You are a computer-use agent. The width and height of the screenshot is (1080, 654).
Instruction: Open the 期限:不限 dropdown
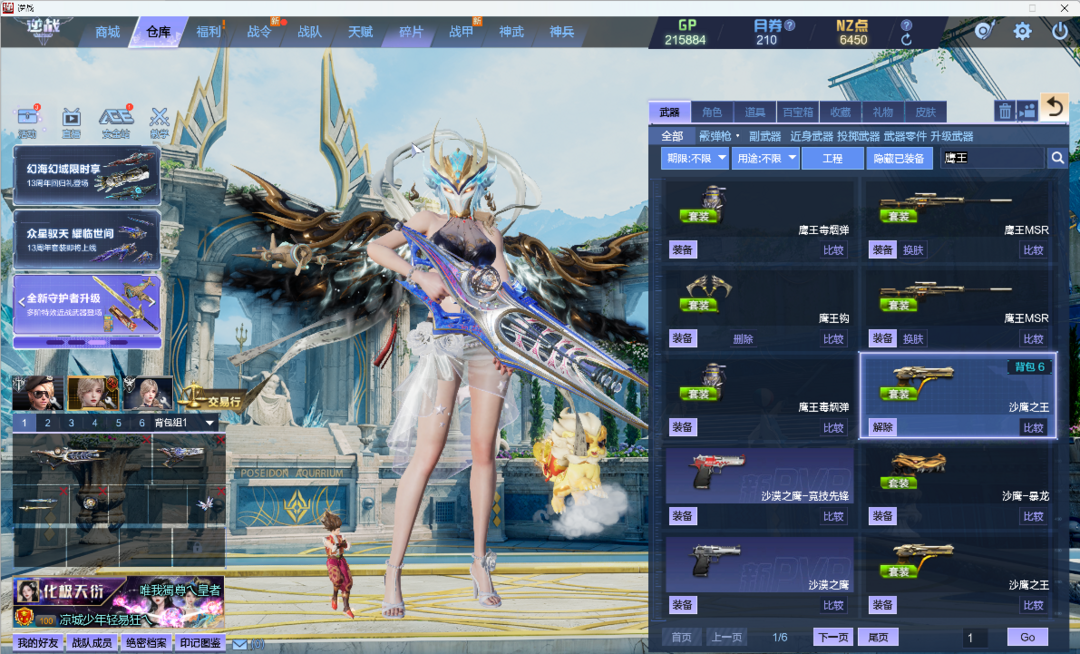[x=694, y=158]
